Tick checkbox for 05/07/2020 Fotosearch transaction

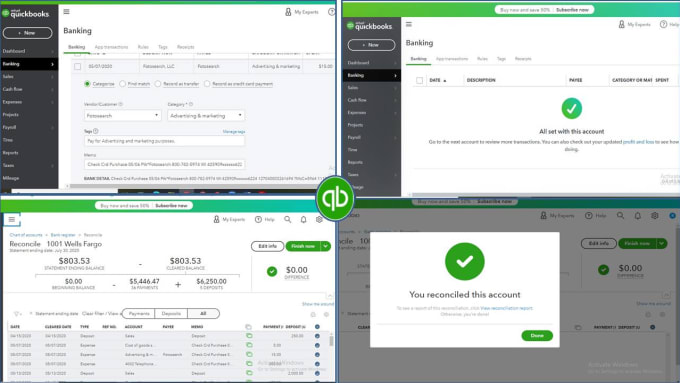tap(77, 66)
